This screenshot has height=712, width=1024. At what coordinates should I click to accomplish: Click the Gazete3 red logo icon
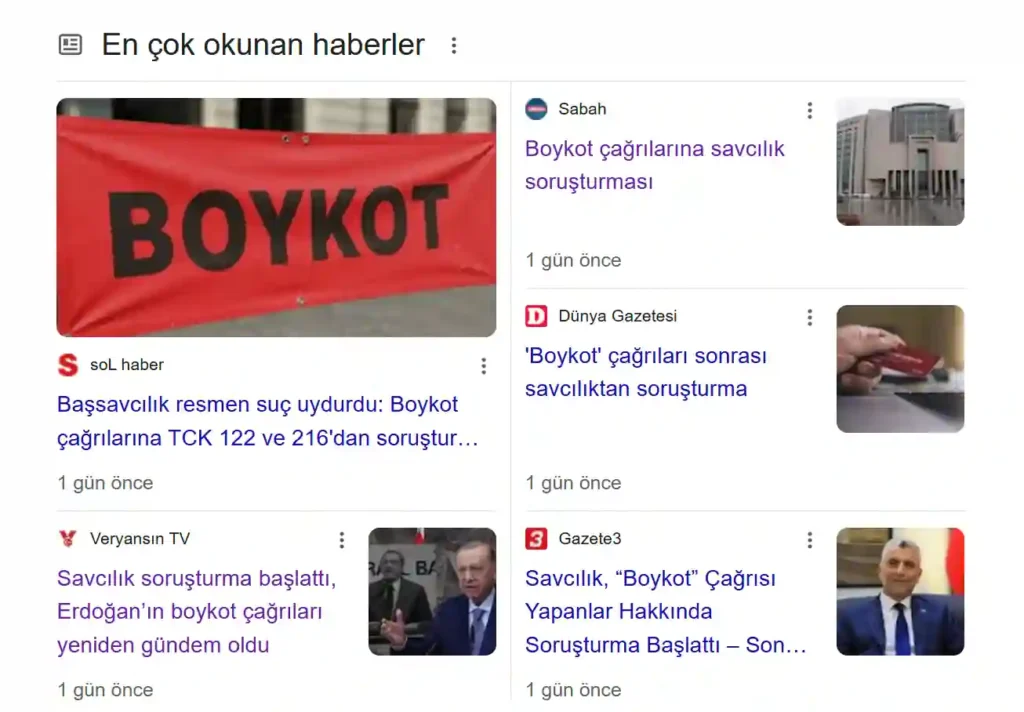point(536,539)
